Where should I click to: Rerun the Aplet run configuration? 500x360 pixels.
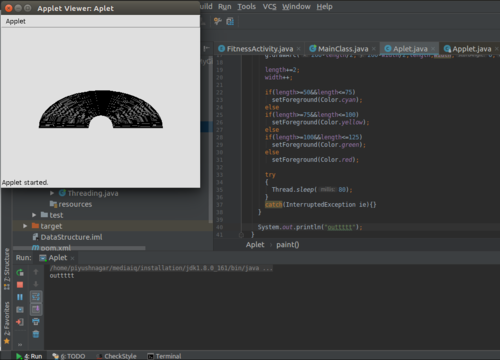tap(20, 272)
